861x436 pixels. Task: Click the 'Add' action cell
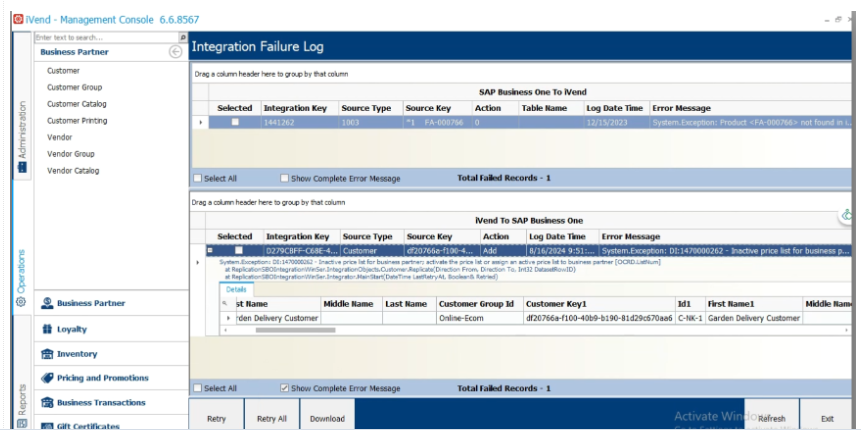[502, 250]
